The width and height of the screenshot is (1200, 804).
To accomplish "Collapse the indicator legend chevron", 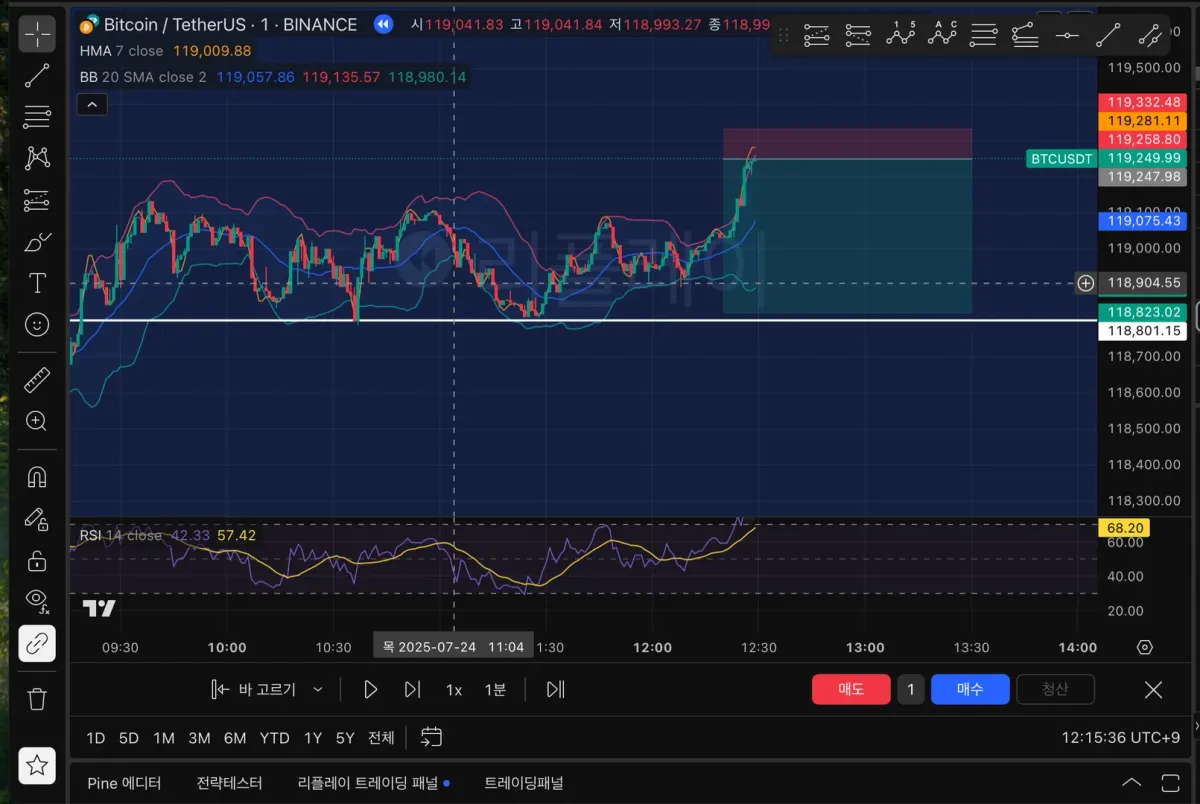I will pos(92,104).
